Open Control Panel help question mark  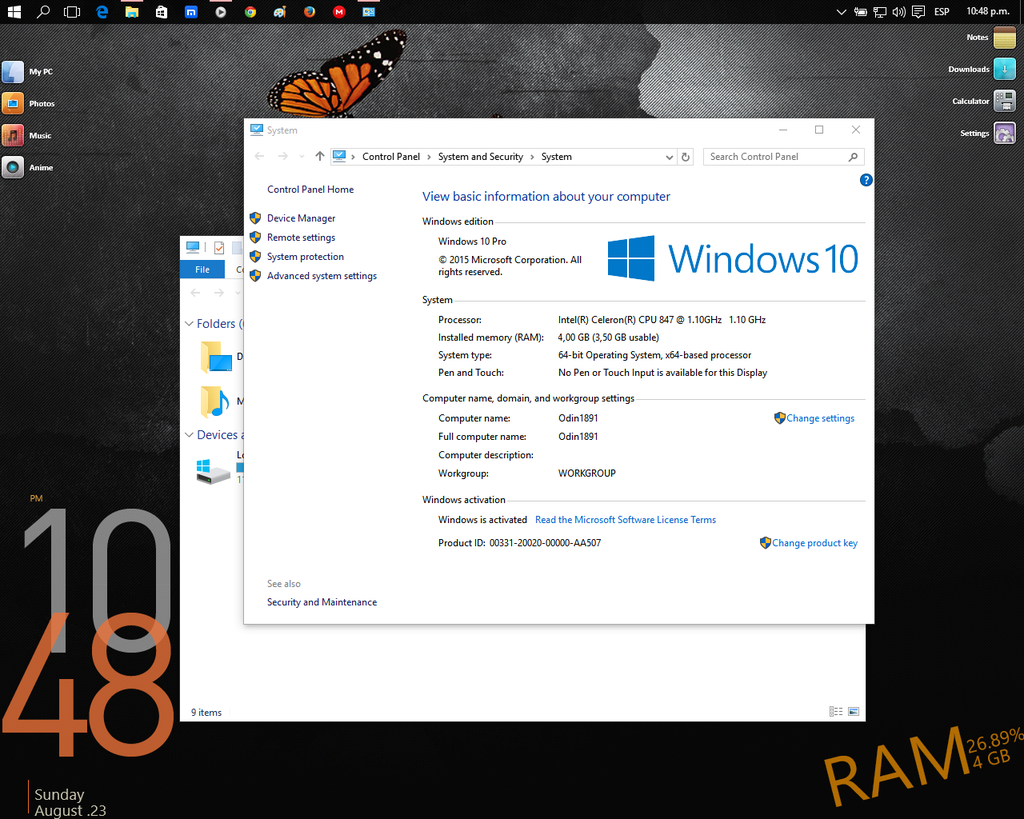(866, 180)
